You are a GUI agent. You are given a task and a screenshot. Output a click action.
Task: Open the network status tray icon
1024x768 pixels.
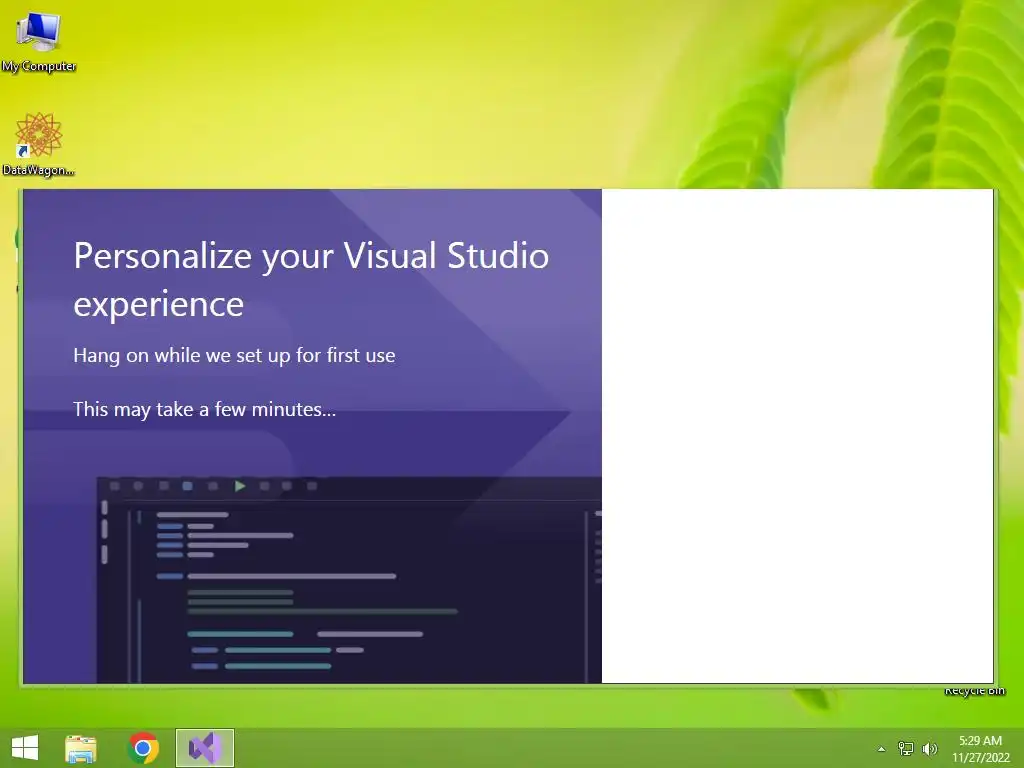point(906,749)
